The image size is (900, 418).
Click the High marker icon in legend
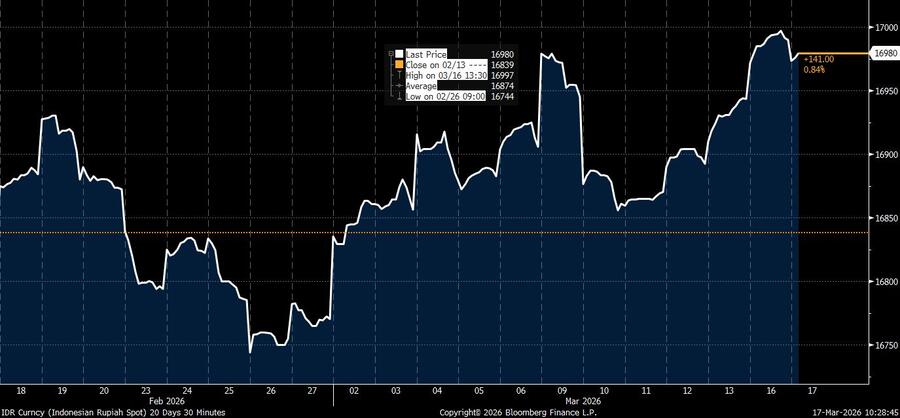click(398, 76)
